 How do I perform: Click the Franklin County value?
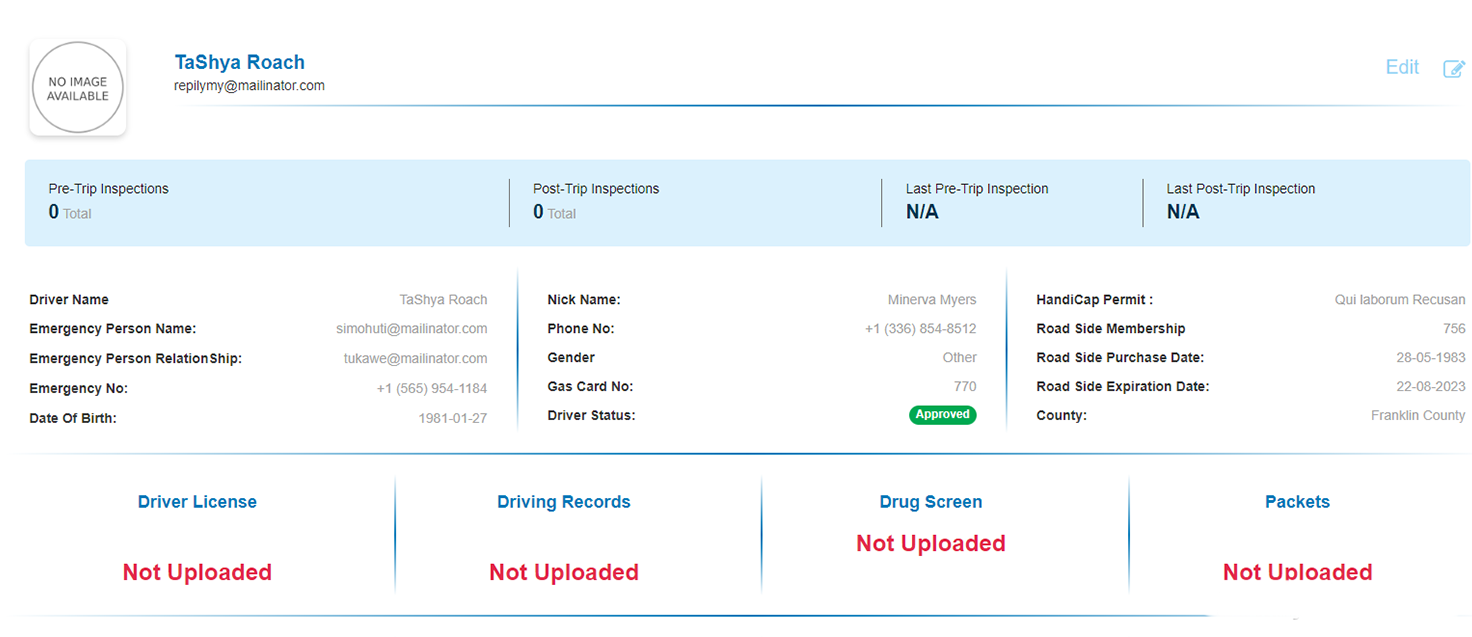tap(1417, 416)
